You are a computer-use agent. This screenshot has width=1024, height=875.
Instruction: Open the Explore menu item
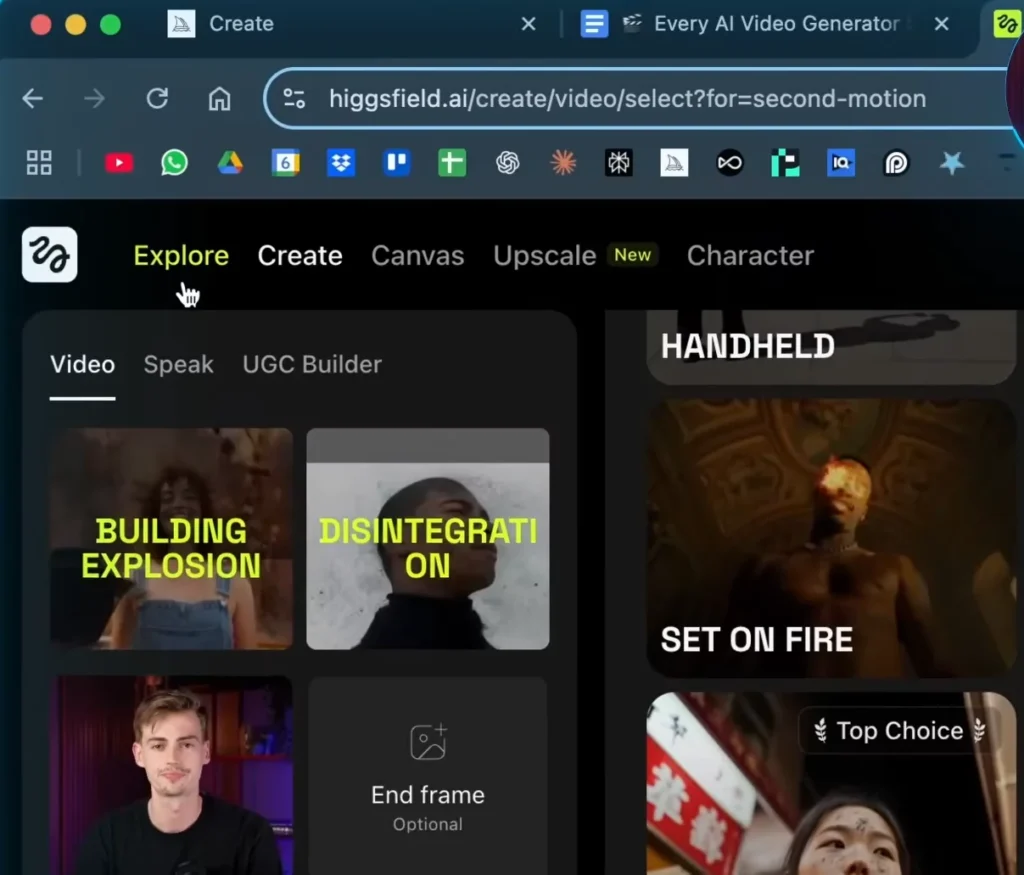click(x=181, y=255)
